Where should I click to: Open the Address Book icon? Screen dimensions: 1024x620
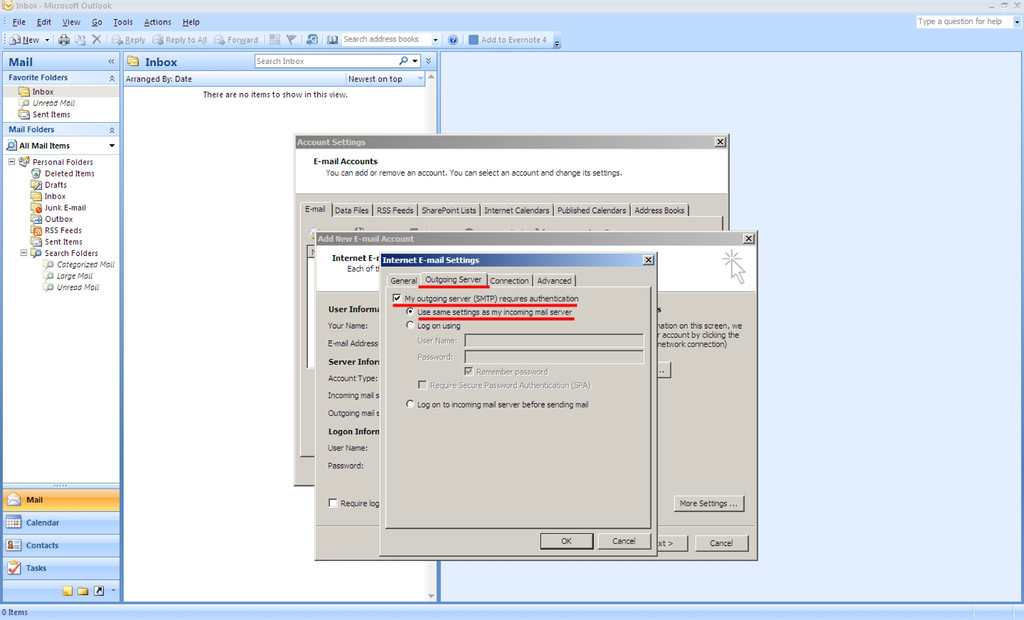pyautogui.click(x=332, y=40)
